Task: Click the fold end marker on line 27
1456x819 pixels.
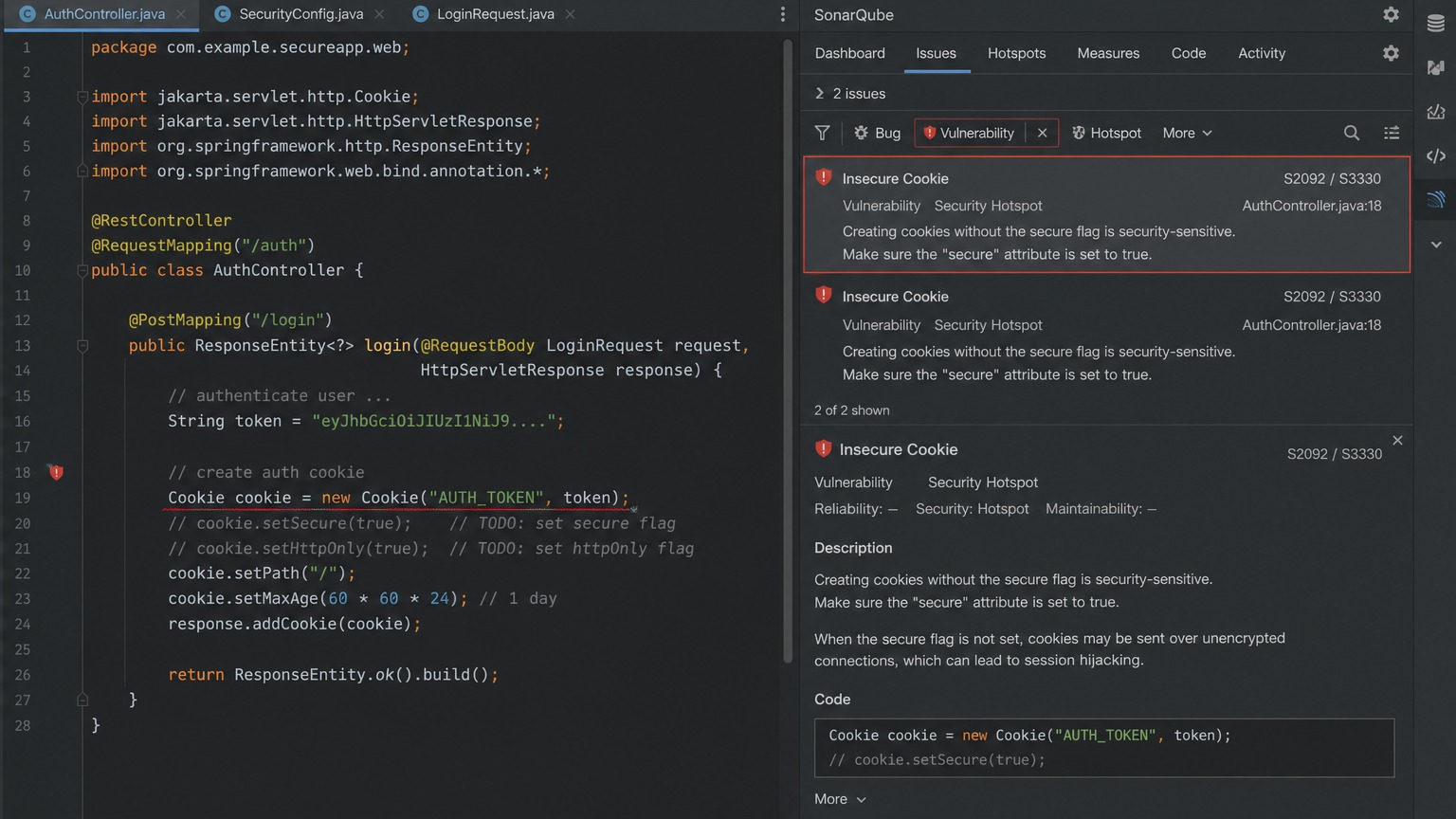Action: coord(82,700)
